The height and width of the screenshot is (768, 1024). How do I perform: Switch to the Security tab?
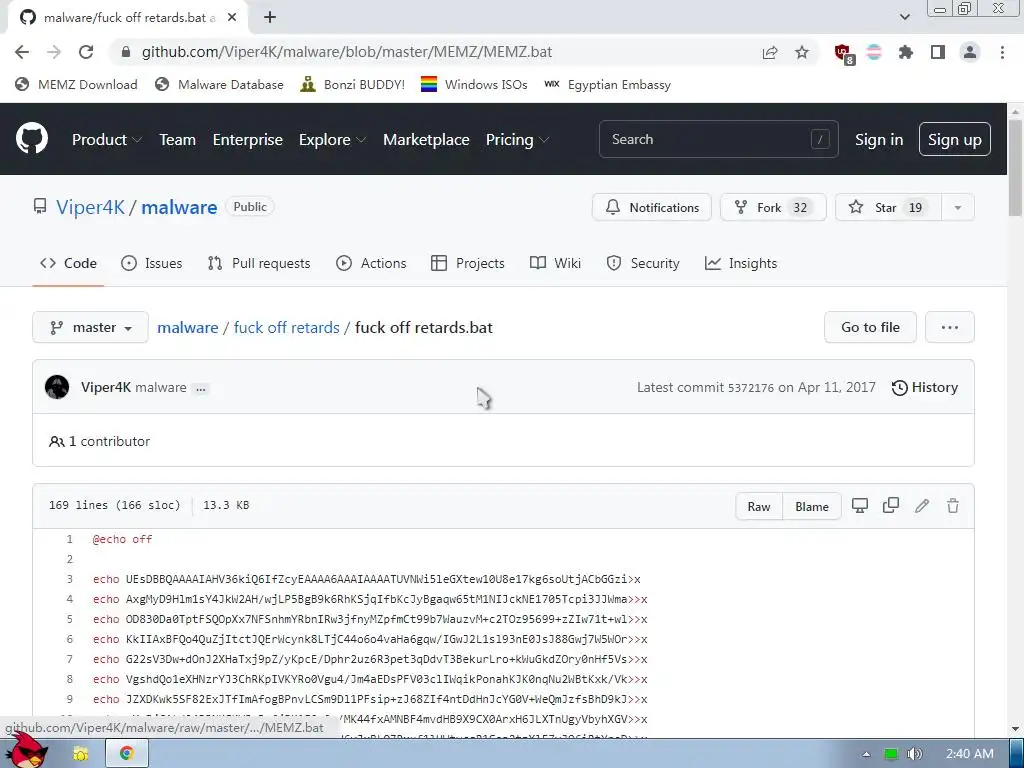[x=643, y=263]
